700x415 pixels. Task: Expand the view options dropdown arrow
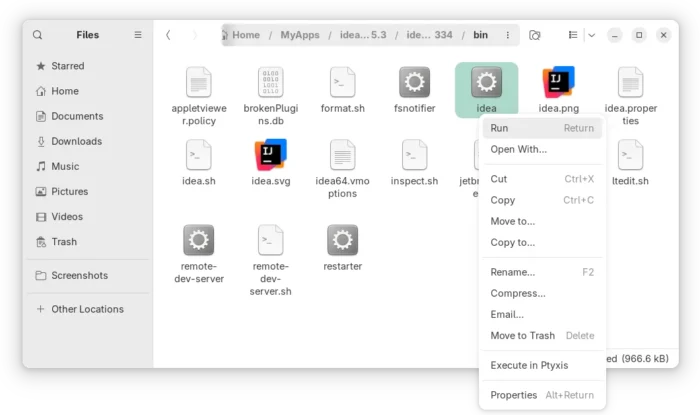pos(591,35)
